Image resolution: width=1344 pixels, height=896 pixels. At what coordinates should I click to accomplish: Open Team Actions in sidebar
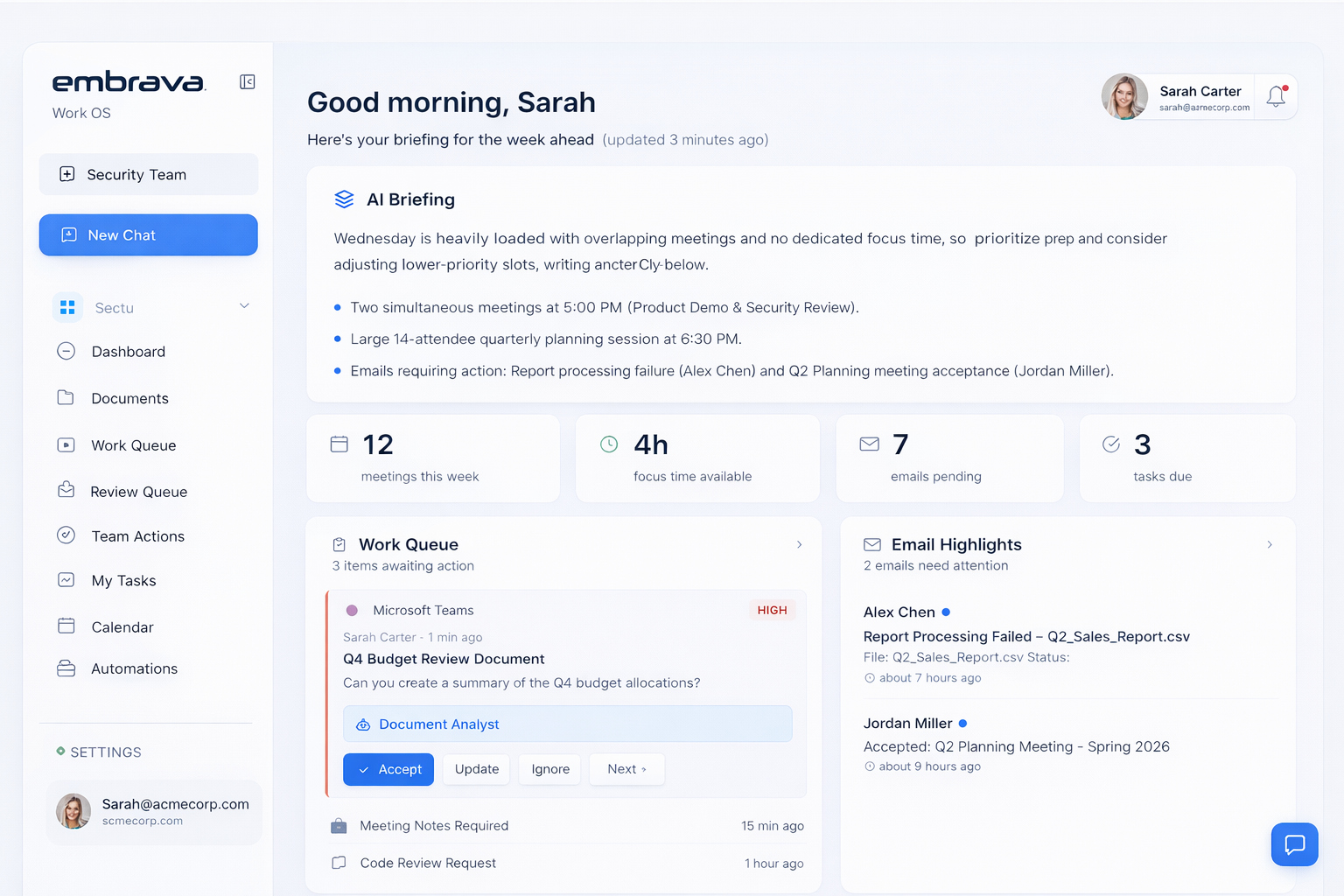(138, 536)
